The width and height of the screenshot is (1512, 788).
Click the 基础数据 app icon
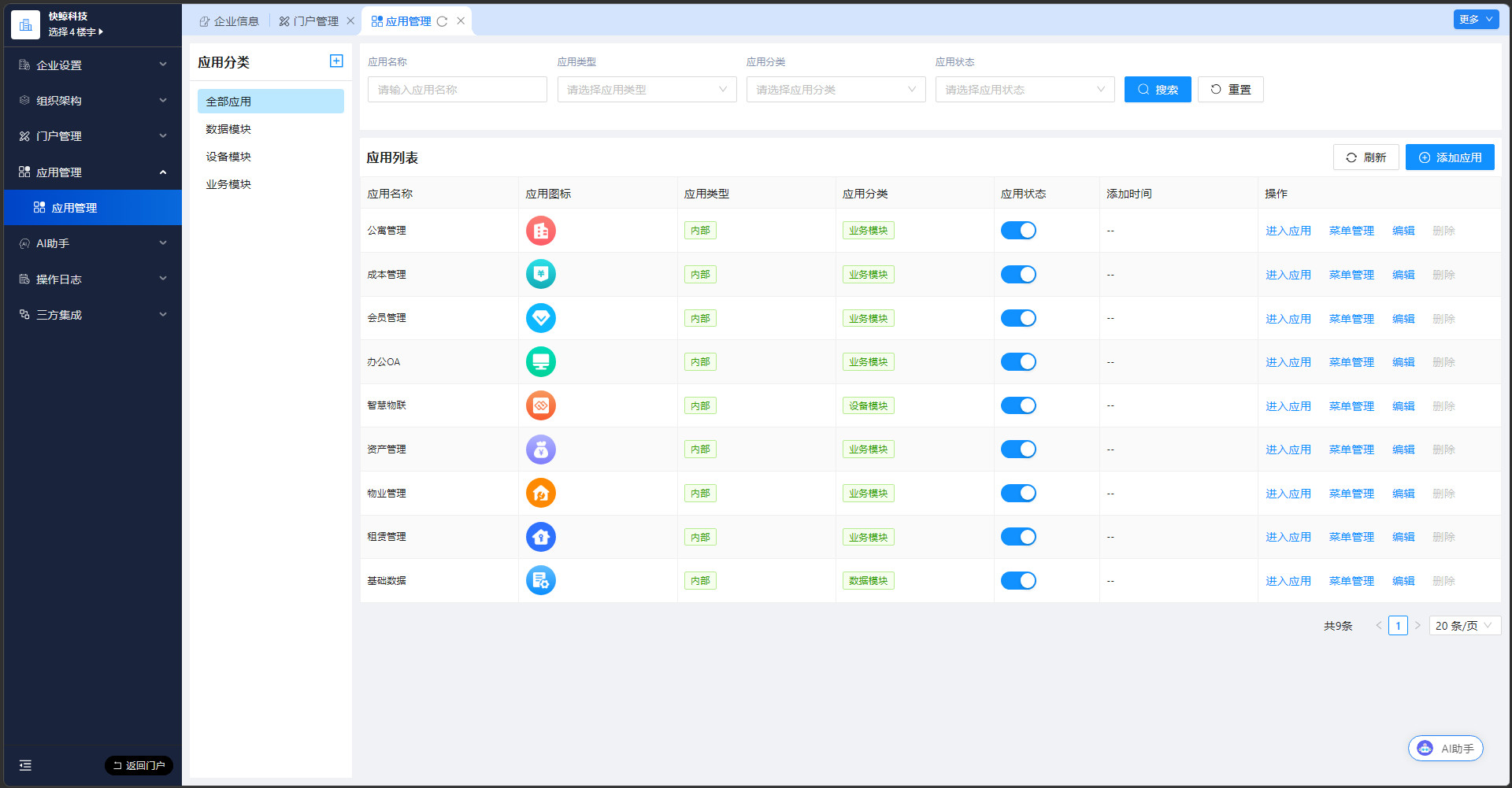(x=540, y=581)
